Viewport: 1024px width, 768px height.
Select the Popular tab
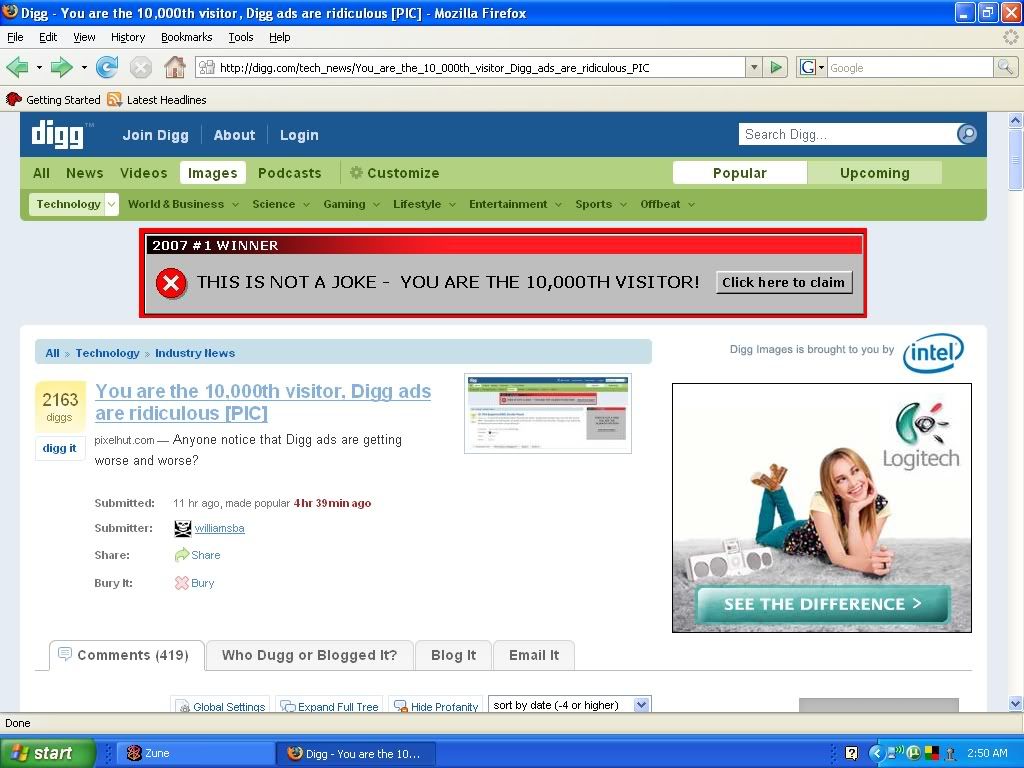click(x=740, y=173)
